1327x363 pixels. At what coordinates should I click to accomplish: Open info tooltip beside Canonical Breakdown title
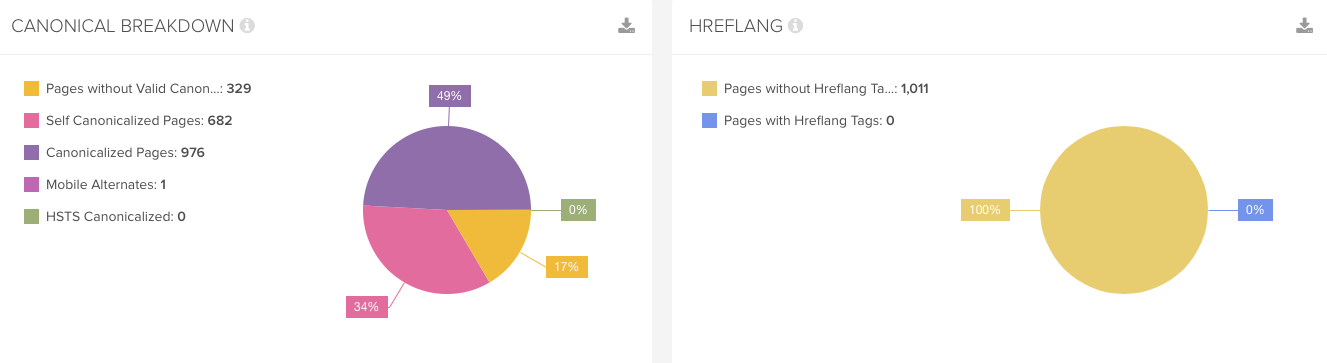click(247, 26)
